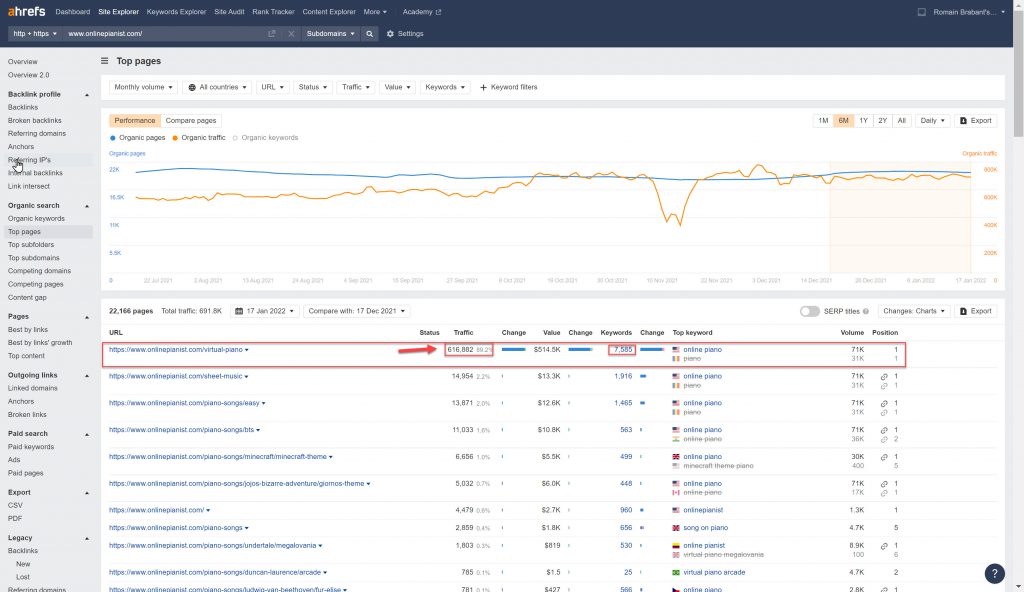Click the upper Export button above the chart
Image resolution: width=1024 pixels, height=592 pixels.
coord(976,120)
